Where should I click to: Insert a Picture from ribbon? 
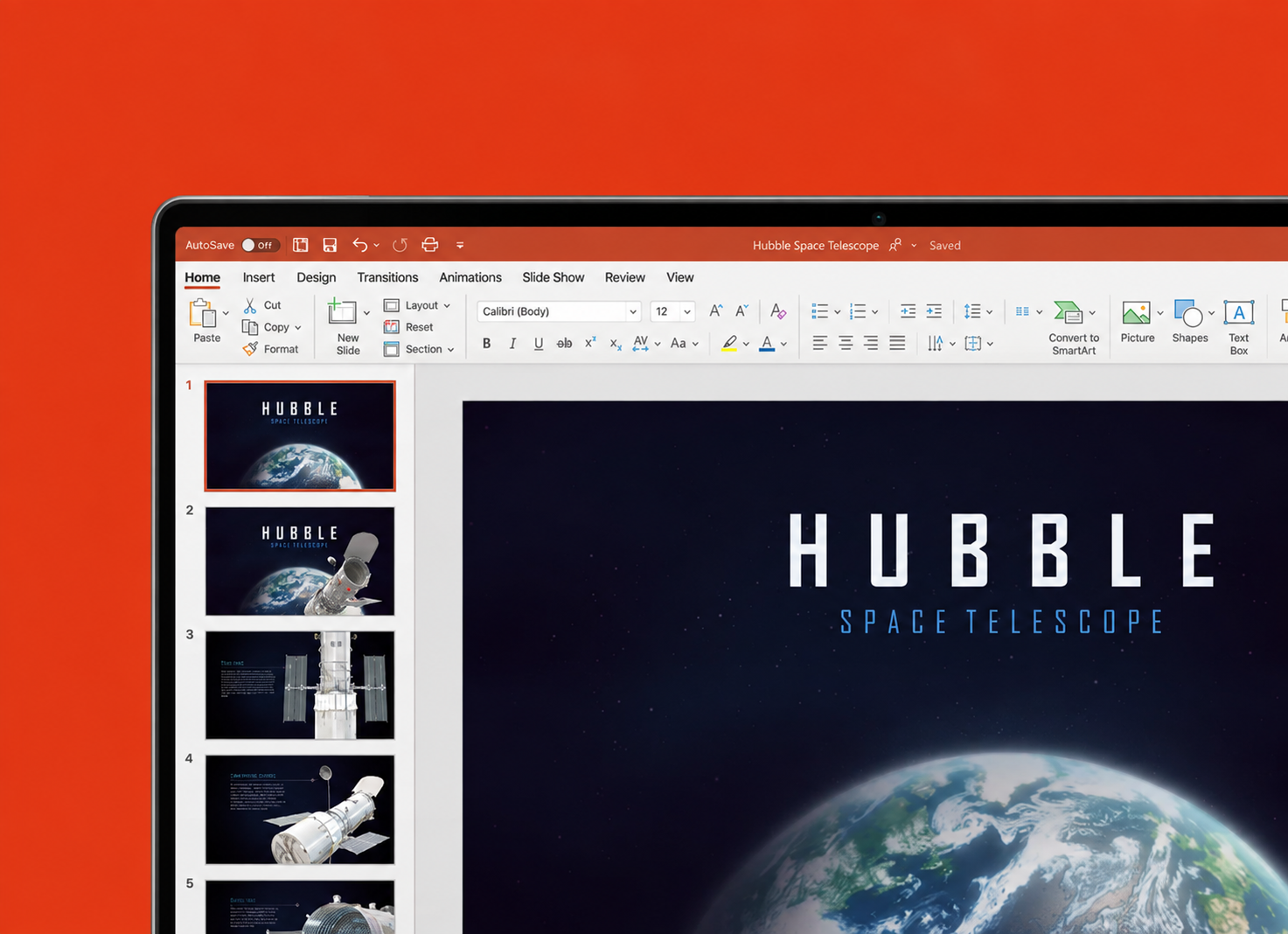tap(1137, 322)
